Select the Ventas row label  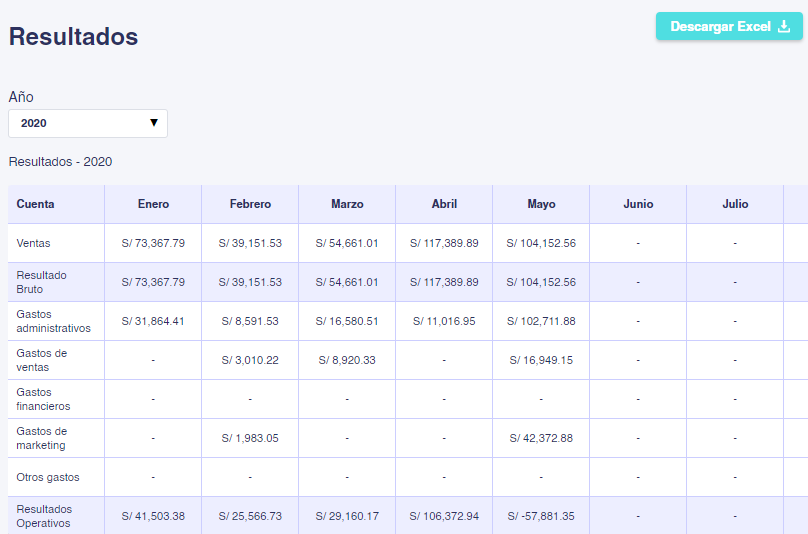(33, 243)
